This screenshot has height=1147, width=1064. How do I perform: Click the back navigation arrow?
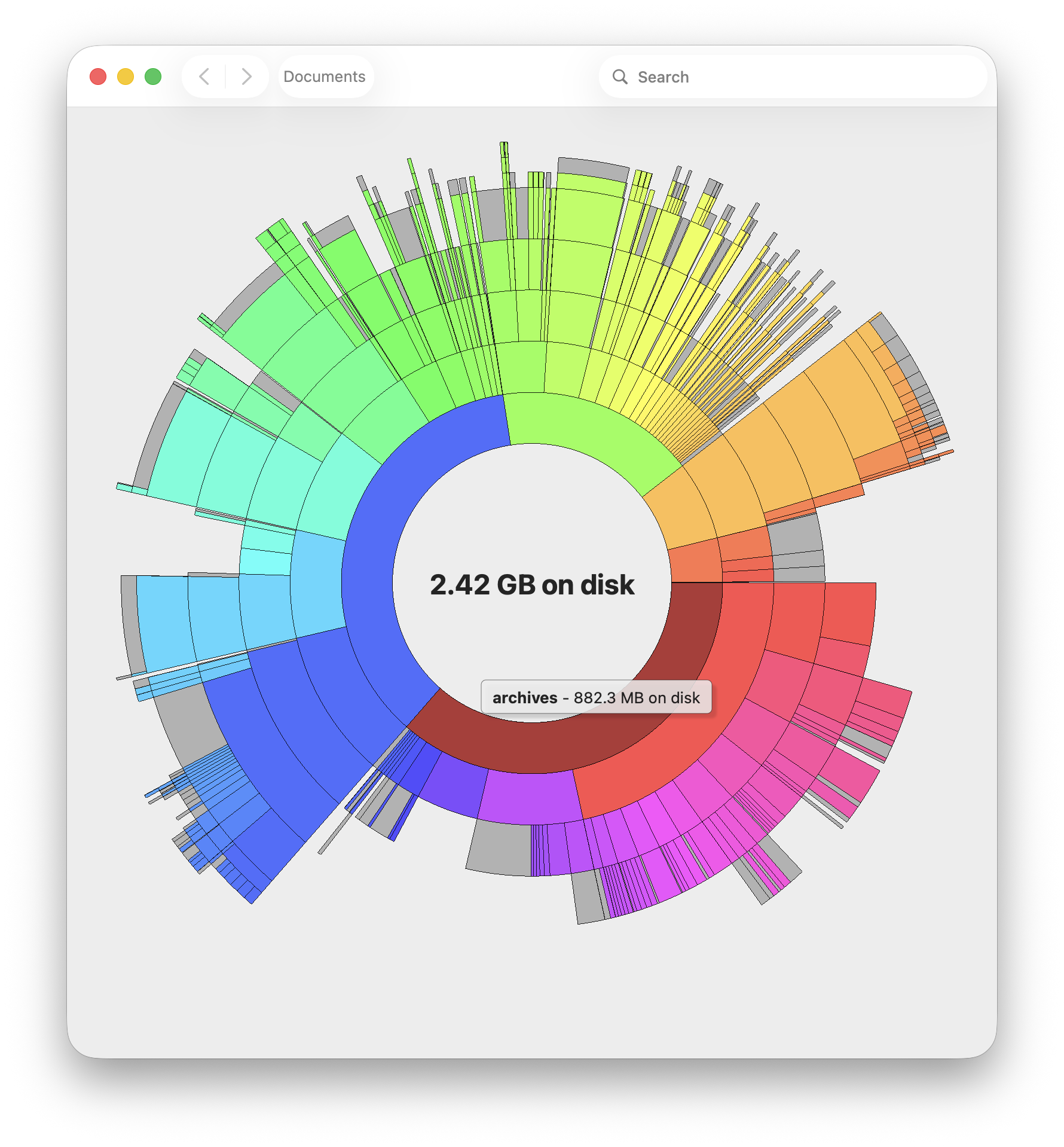[204, 76]
